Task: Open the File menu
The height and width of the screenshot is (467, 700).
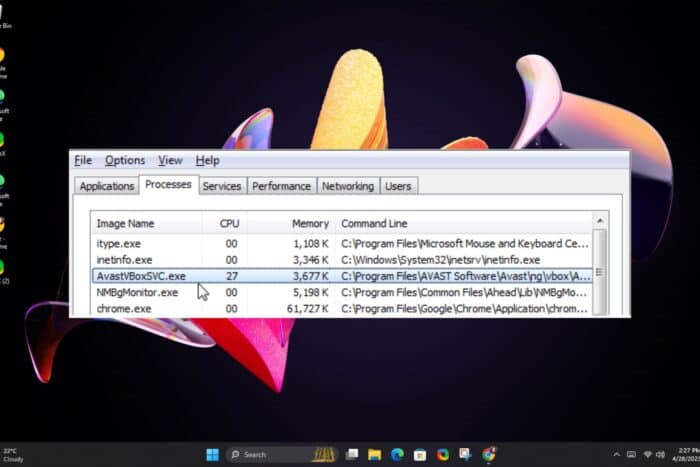Action: pos(83,160)
